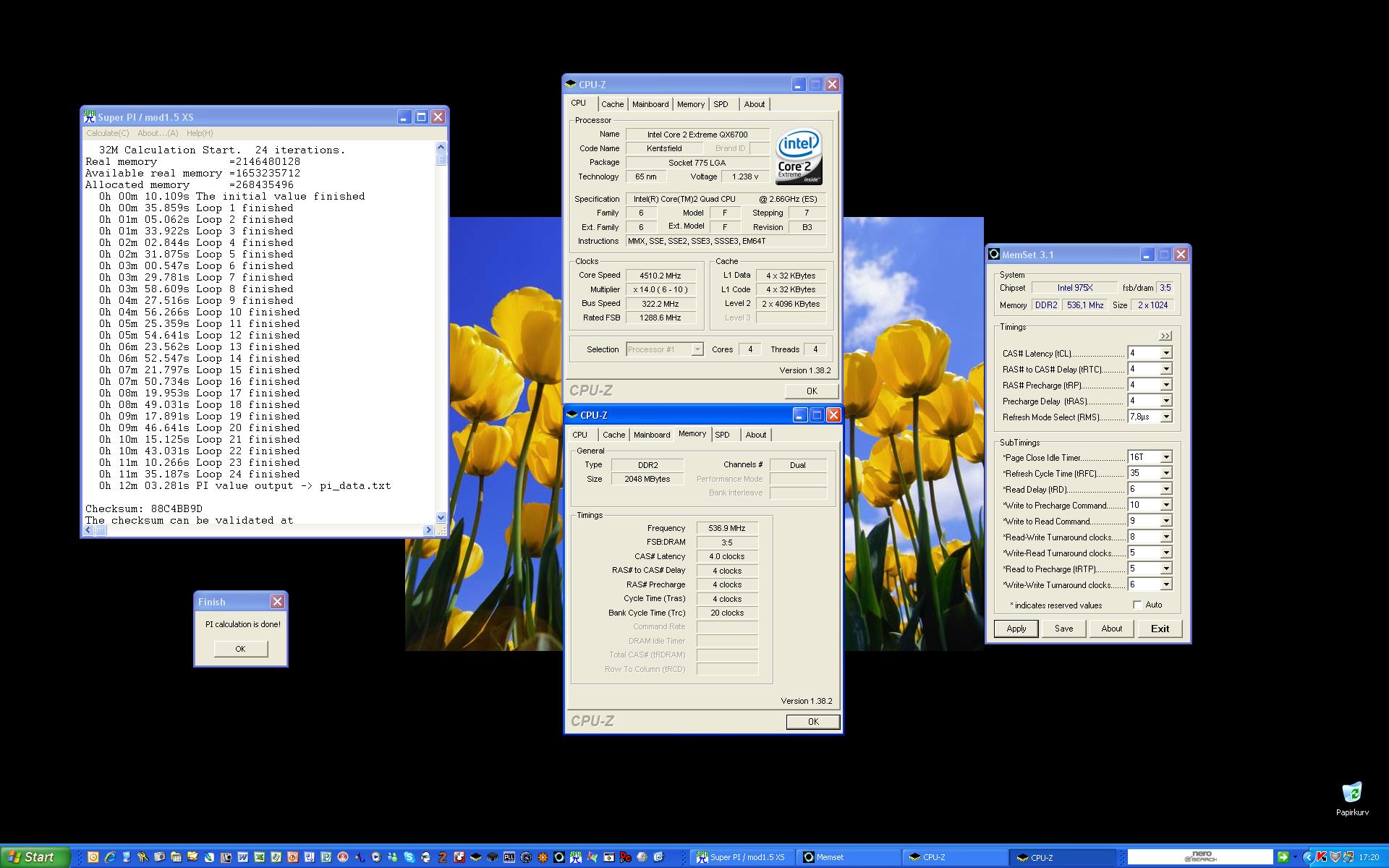
Task: Launch Microsoft Excel from quick launch
Action: tap(260, 857)
